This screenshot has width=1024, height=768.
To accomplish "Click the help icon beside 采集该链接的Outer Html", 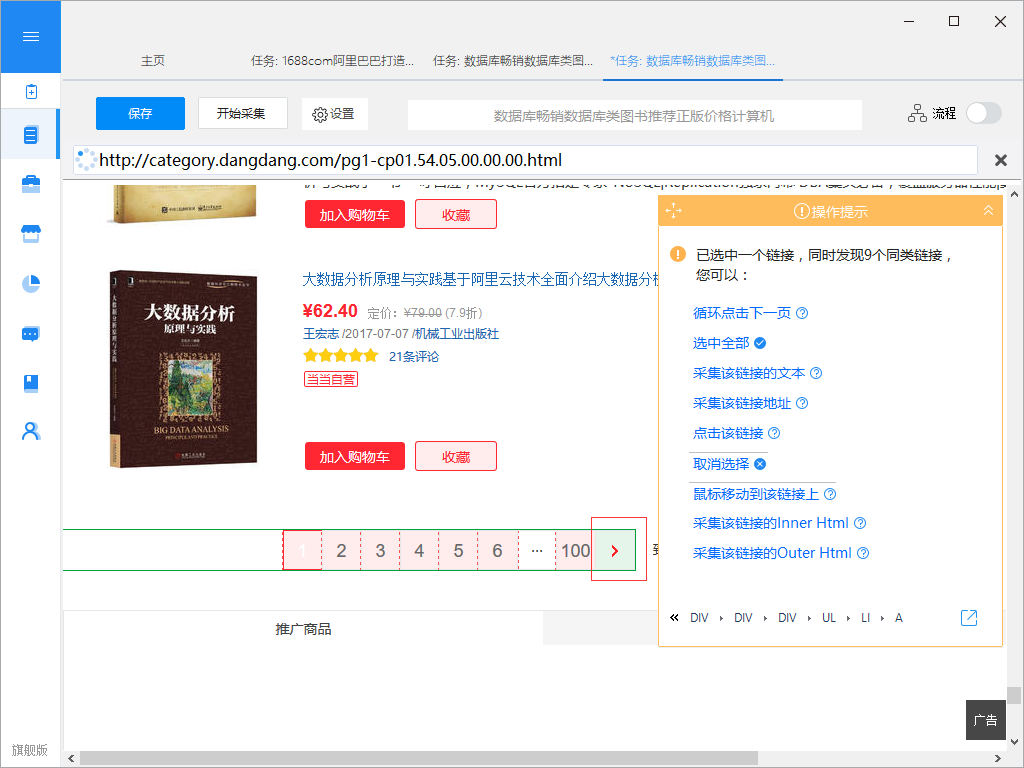I will point(863,553).
